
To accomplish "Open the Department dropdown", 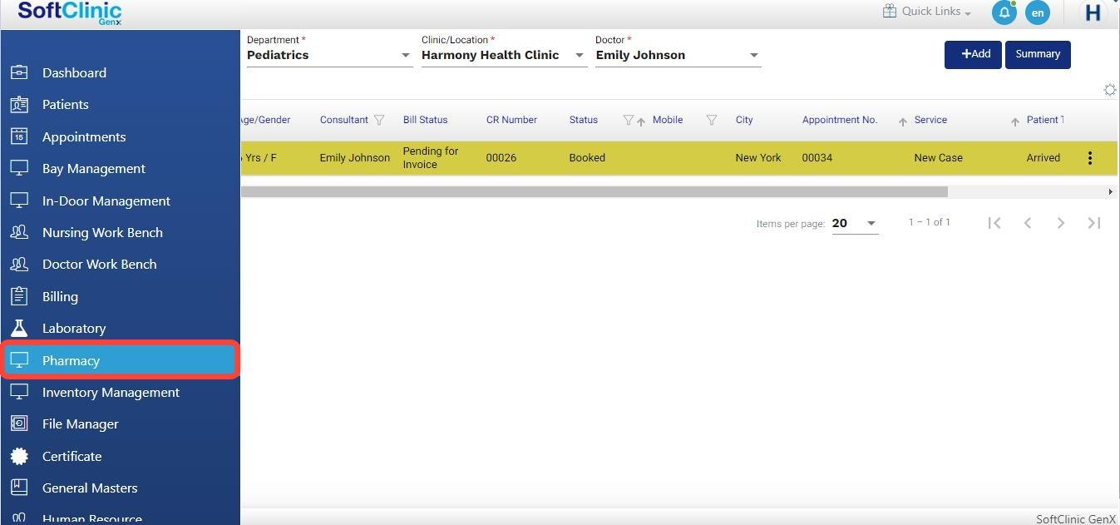I will click(x=329, y=55).
